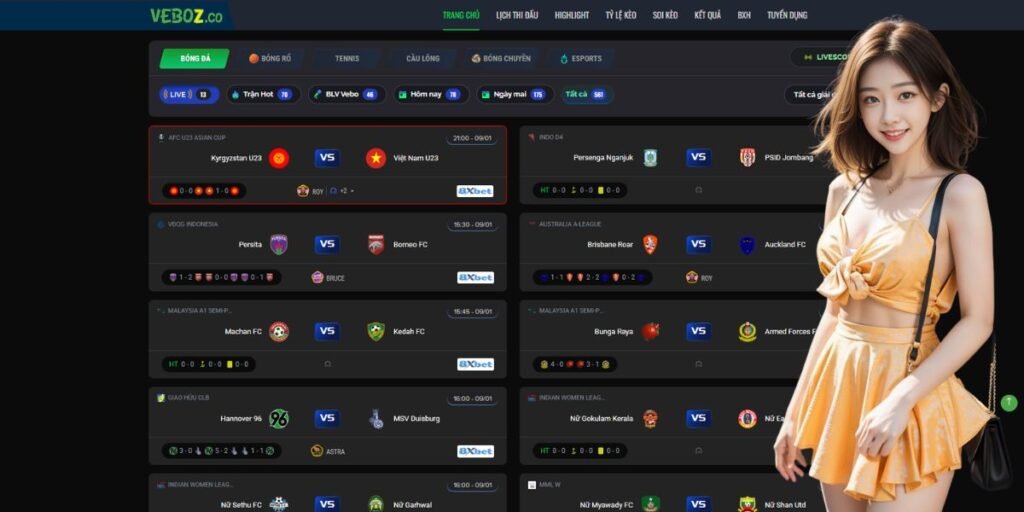Open the Persita vs Borneo FC match card
Screen dimensions: 1024x512
tap(328, 252)
